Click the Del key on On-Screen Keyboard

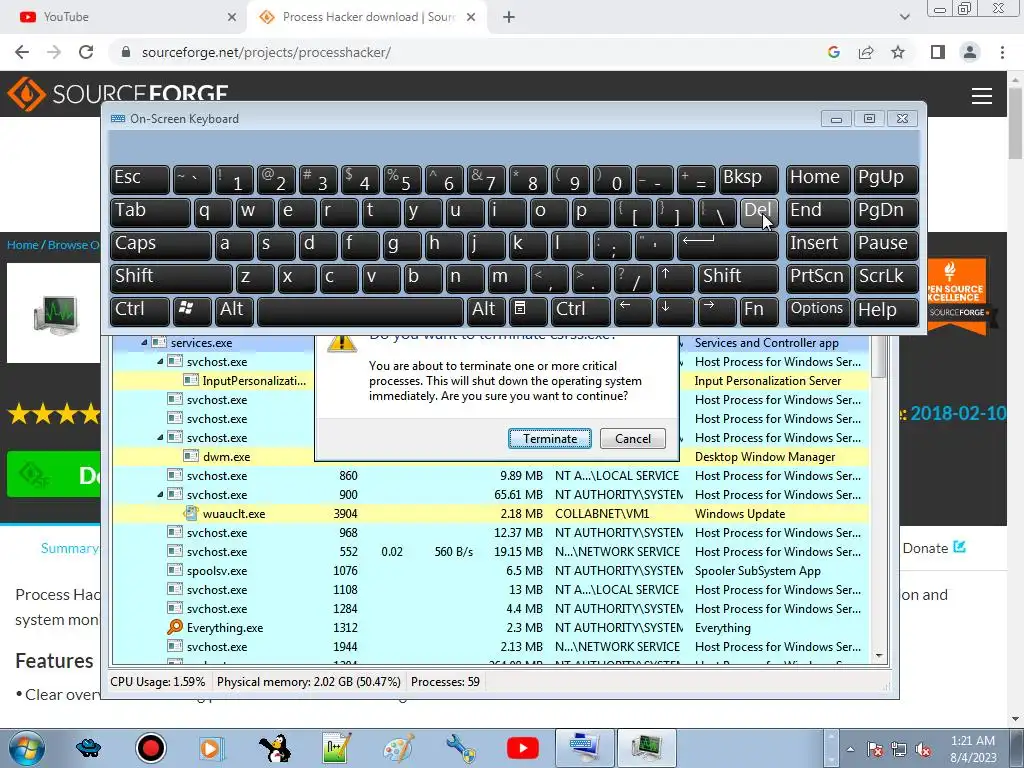point(759,212)
